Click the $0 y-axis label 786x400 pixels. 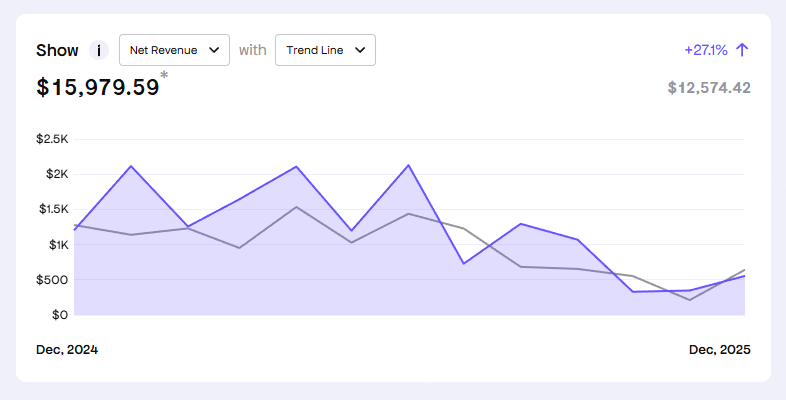click(58, 315)
